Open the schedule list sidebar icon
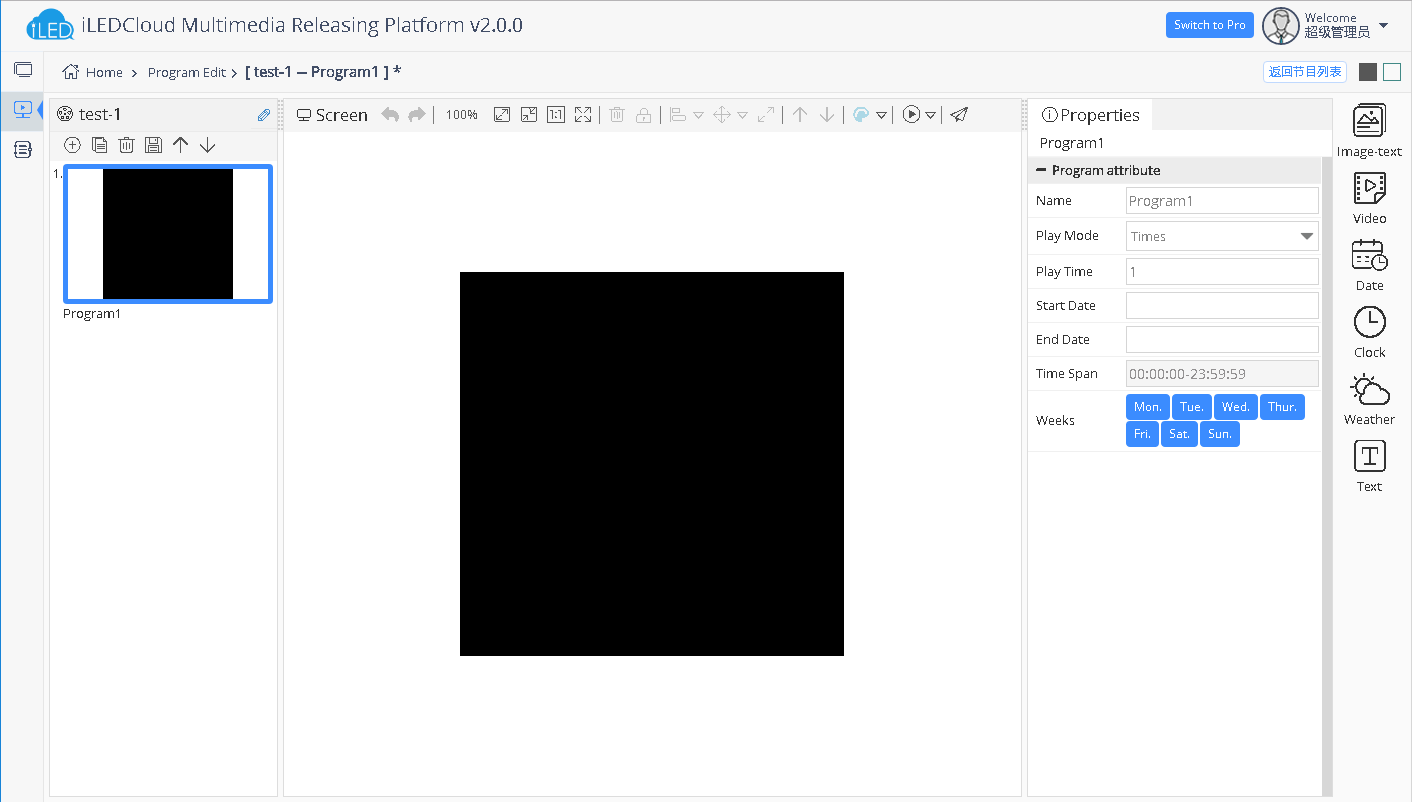This screenshot has height=802, width=1412. click(22, 149)
